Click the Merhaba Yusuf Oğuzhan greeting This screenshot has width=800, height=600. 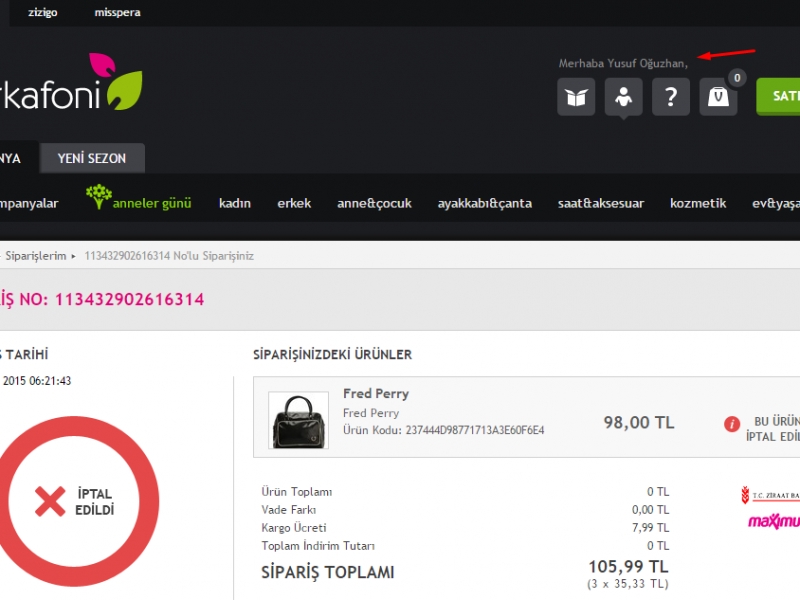point(623,64)
